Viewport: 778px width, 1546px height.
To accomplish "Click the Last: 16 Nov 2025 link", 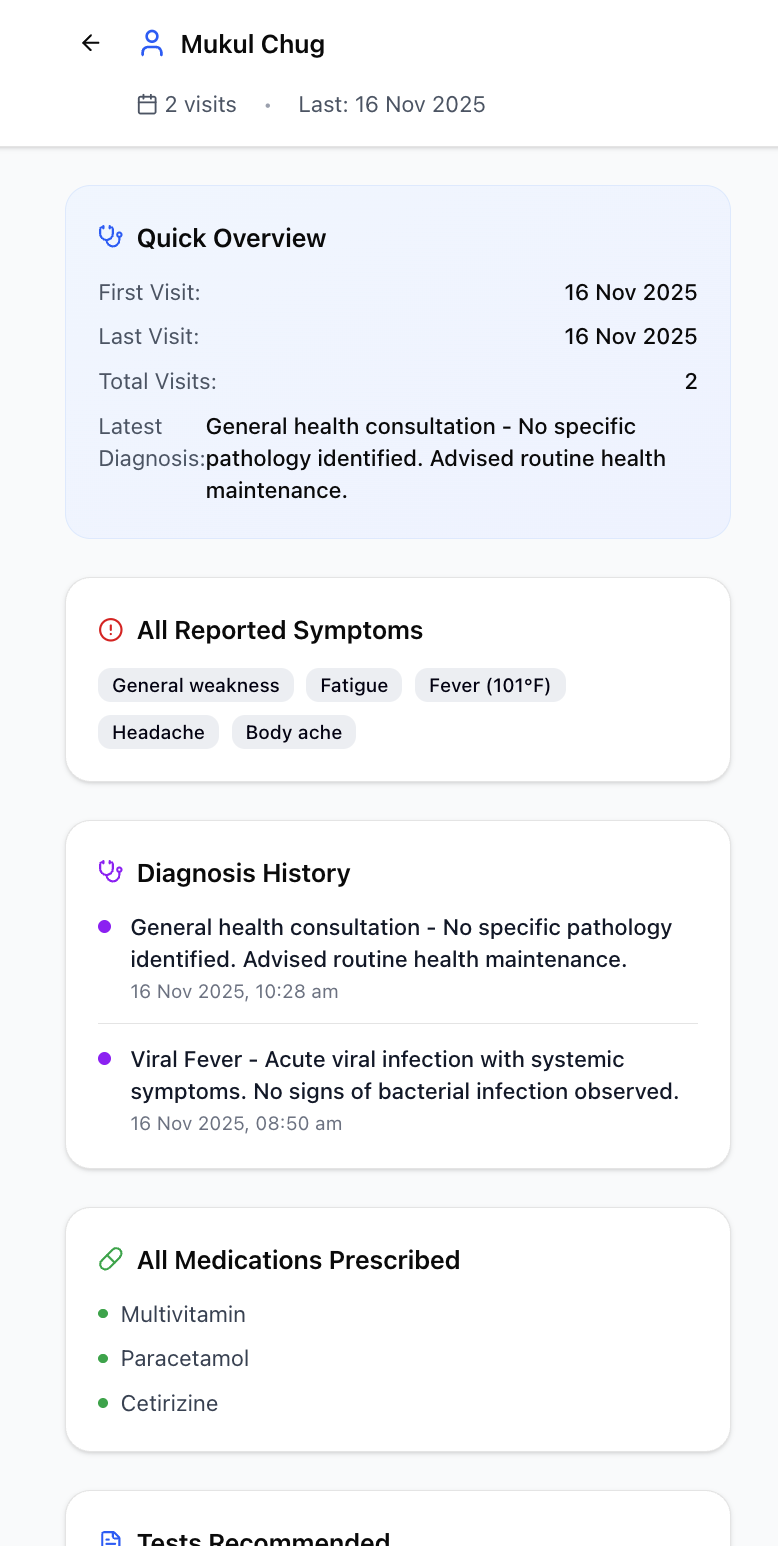I will coord(391,104).
